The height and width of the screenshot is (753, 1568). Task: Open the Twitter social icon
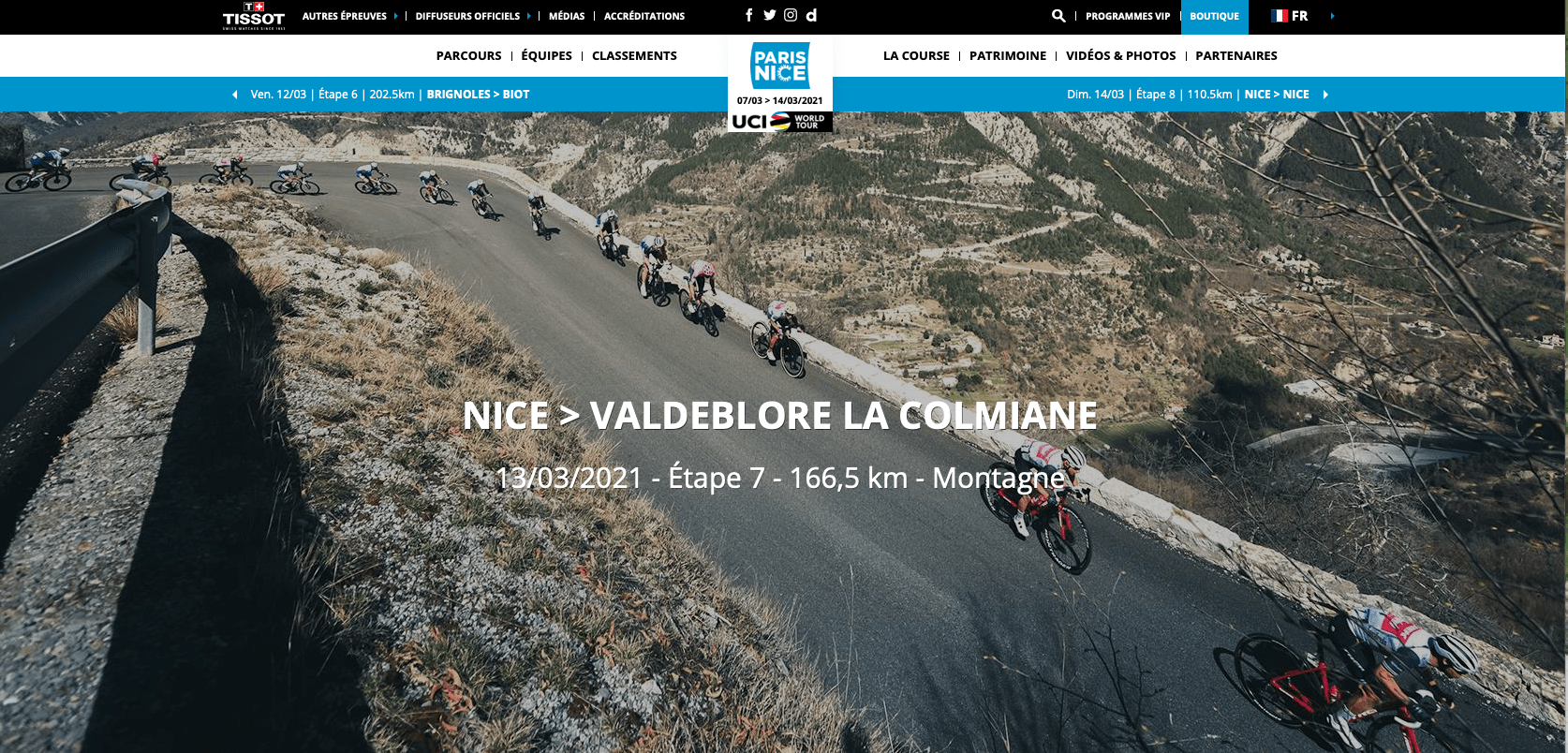pos(770,15)
